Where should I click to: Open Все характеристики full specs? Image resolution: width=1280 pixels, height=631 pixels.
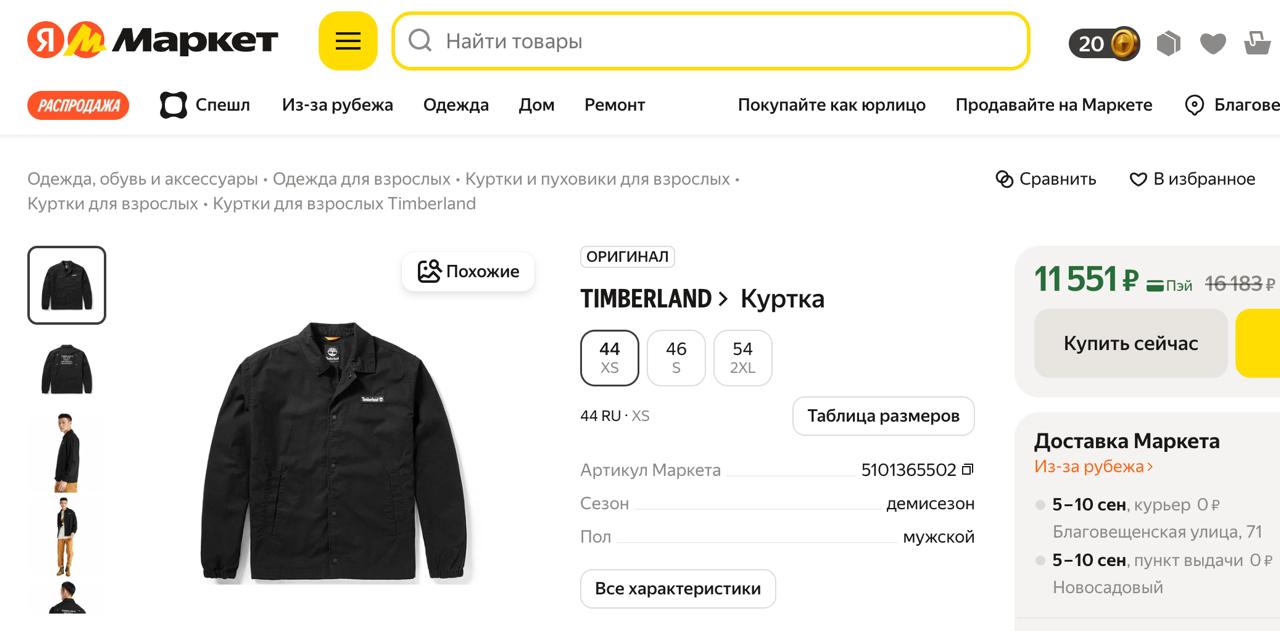click(x=678, y=589)
